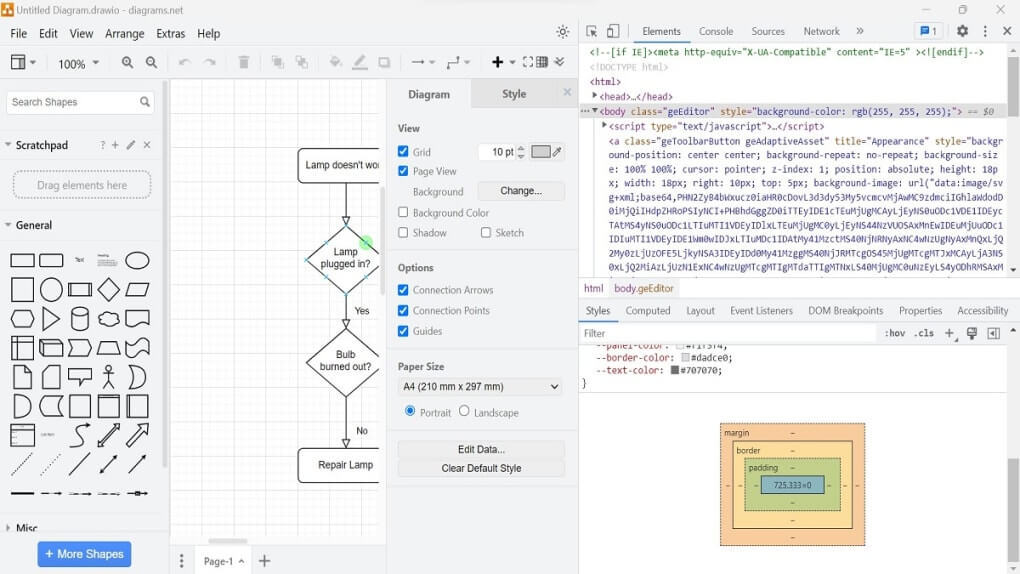Toggle the light/dark appearance sun icon
Image resolution: width=1020 pixels, height=574 pixels.
click(x=563, y=32)
